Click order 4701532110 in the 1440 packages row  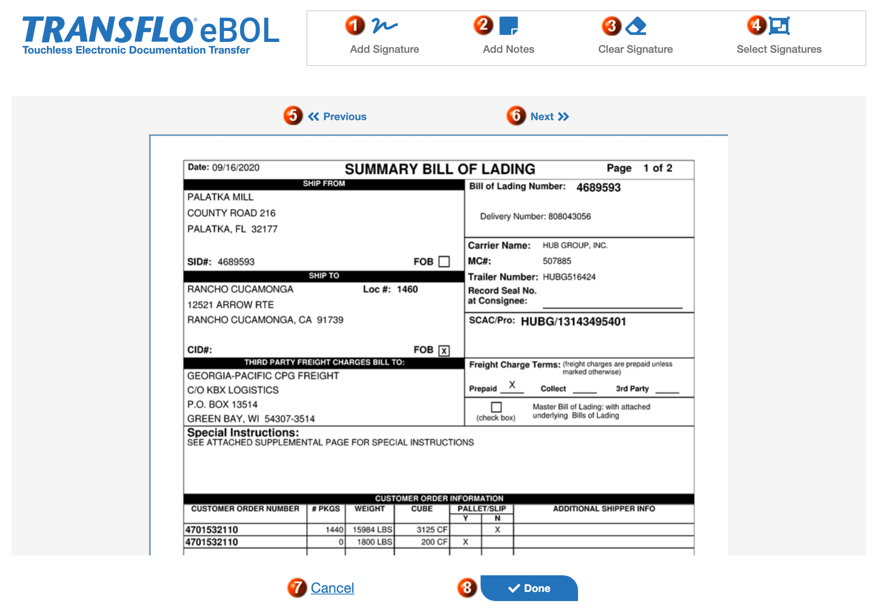[x=211, y=530]
